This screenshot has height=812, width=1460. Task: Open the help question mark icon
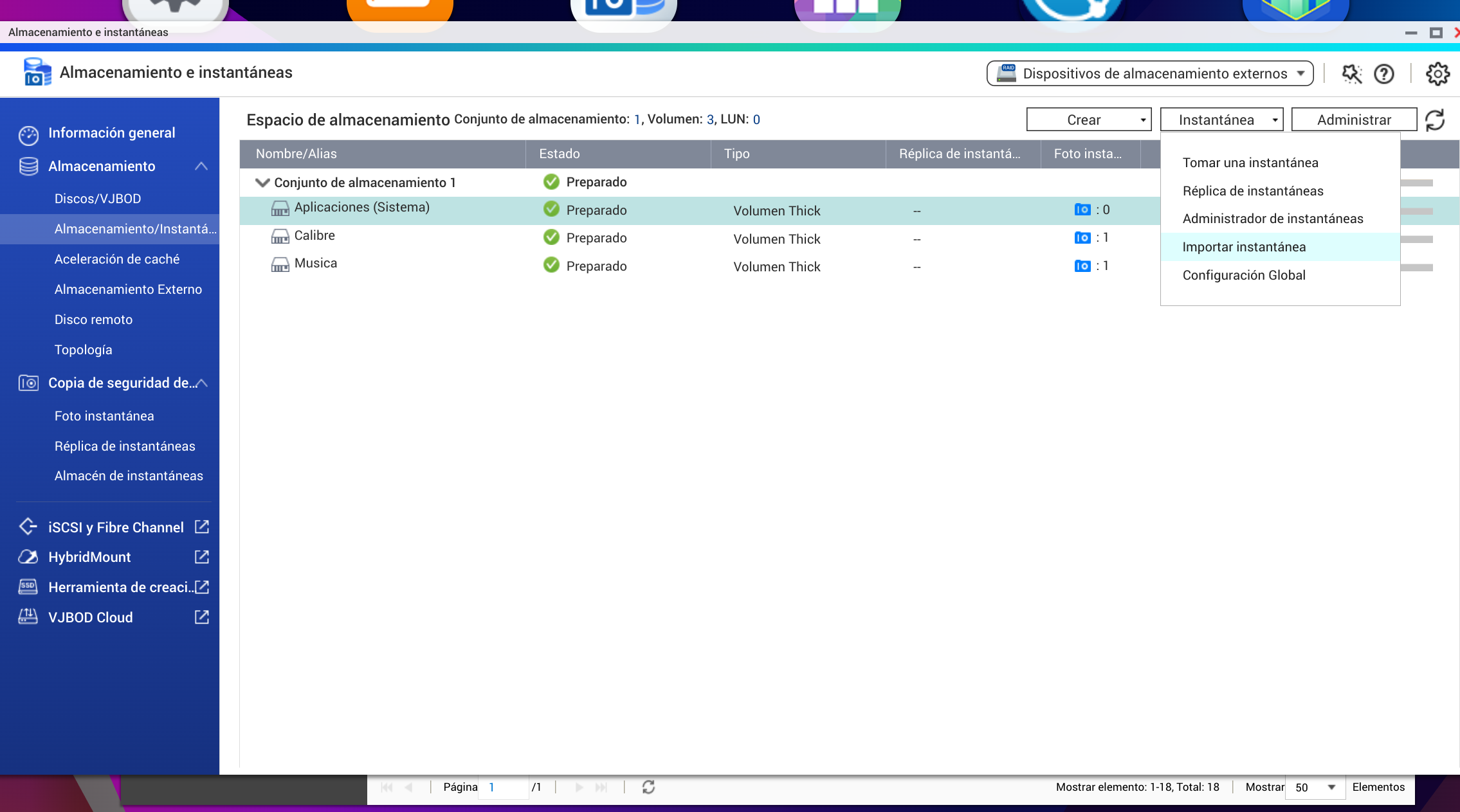1383,74
